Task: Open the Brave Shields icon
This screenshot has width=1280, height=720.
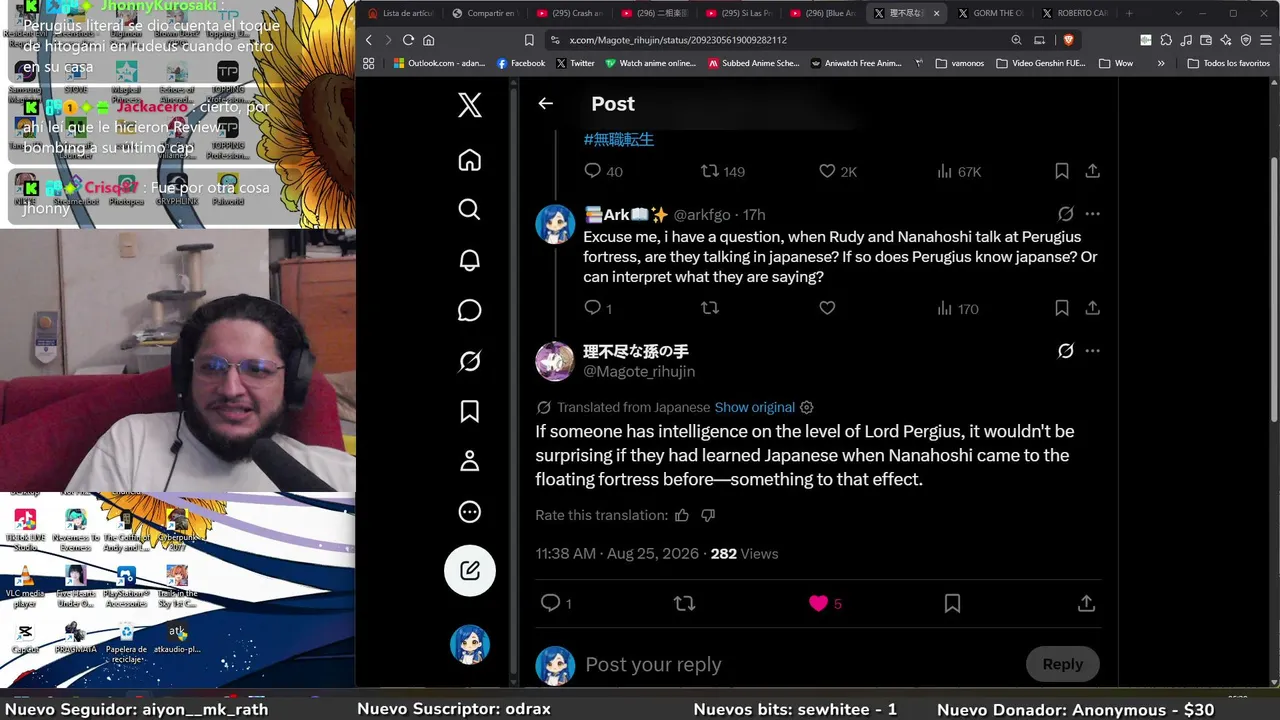Action: (x=1068, y=40)
